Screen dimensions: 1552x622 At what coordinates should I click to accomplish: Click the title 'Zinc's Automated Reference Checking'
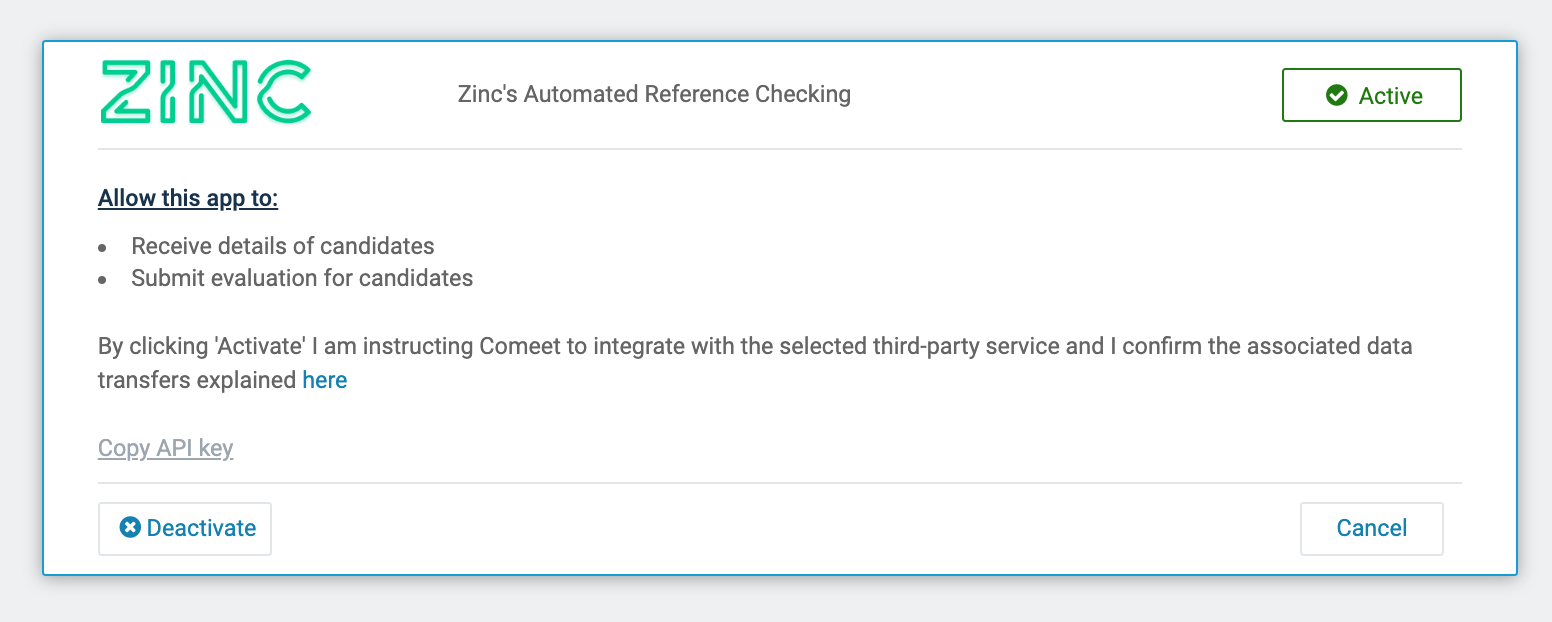click(654, 94)
